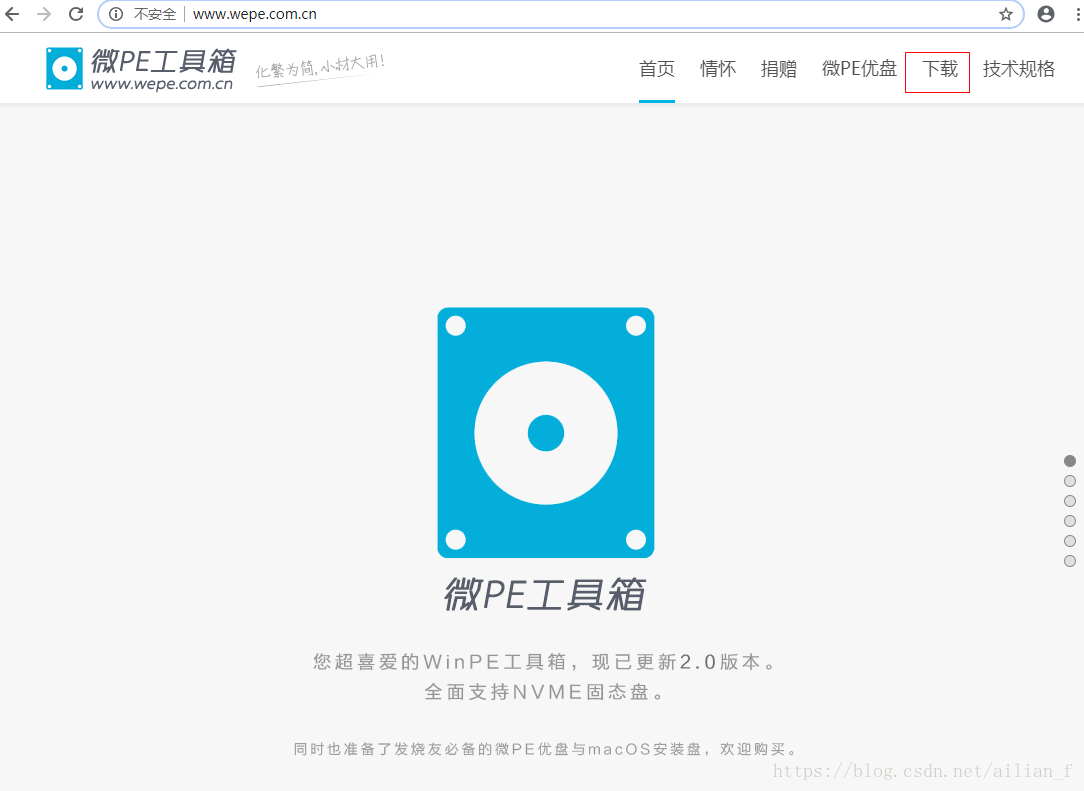Click the large blue disk logo image

(546, 433)
